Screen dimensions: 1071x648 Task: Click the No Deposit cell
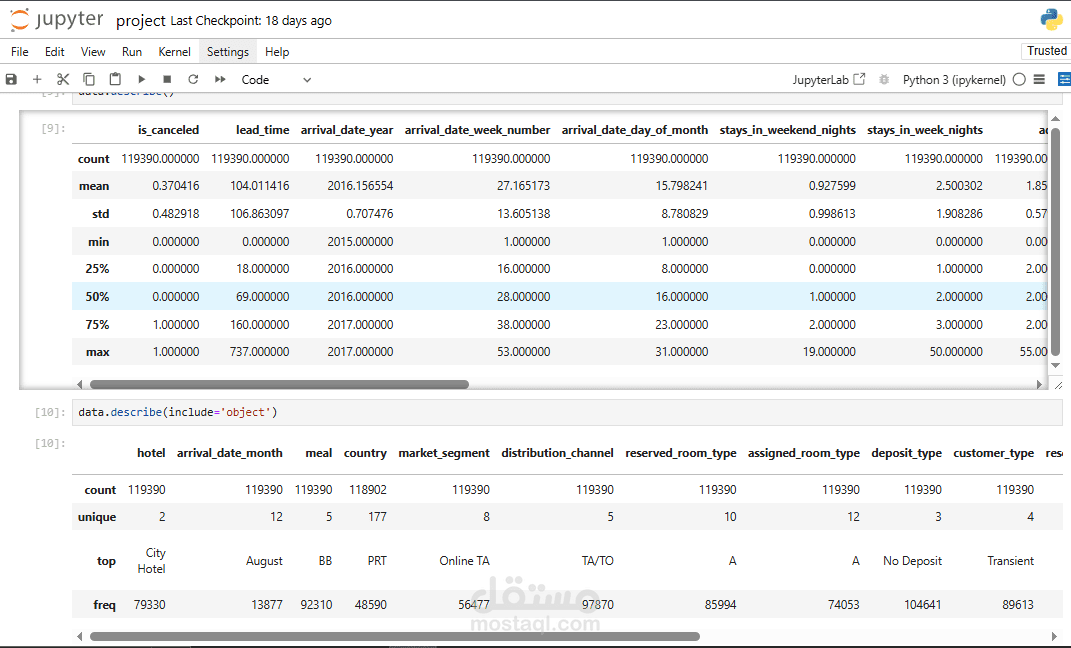tap(913, 561)
